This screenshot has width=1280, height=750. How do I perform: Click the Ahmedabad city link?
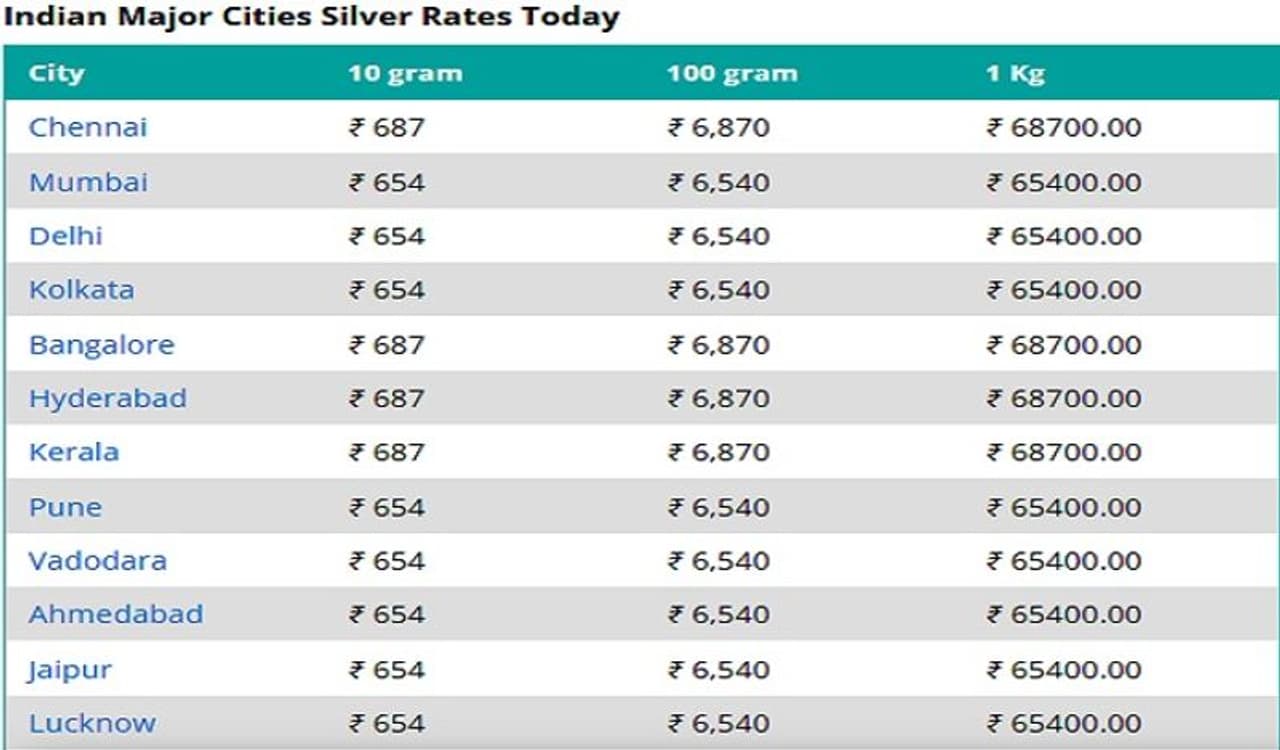click(115, 614)
